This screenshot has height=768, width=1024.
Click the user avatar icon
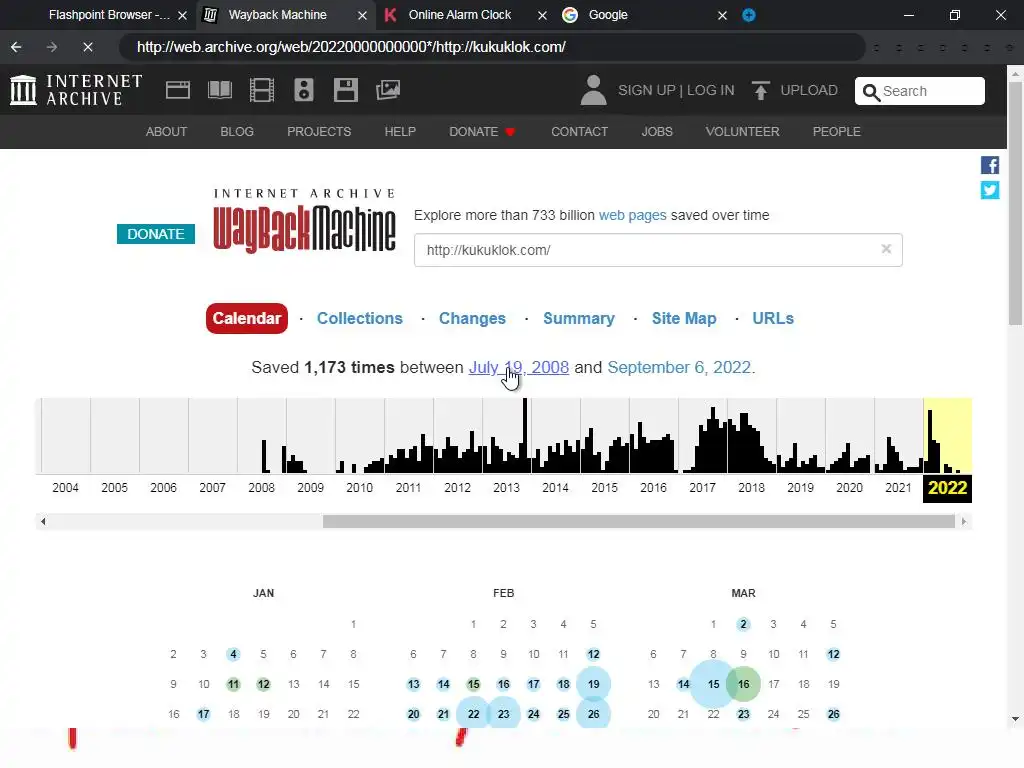pos(593,90)
